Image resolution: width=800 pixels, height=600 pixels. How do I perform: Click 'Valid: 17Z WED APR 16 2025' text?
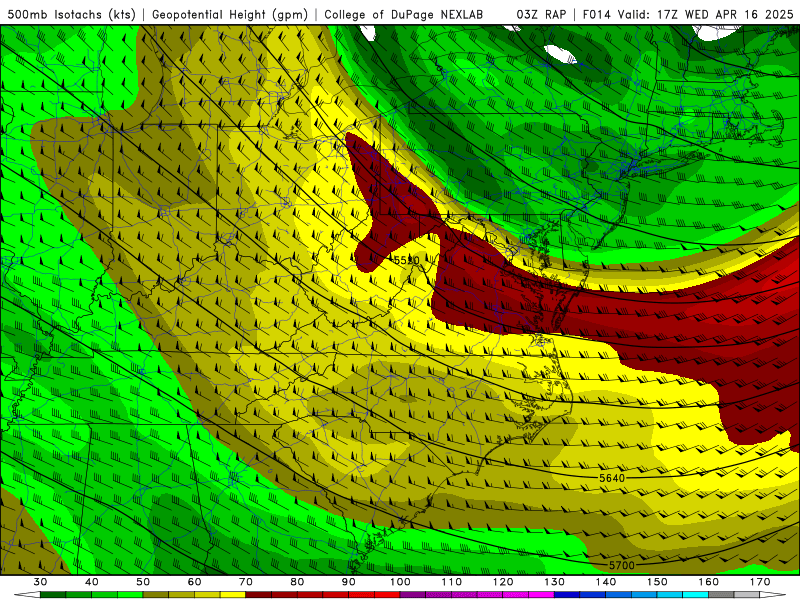[x=706, y=14]
